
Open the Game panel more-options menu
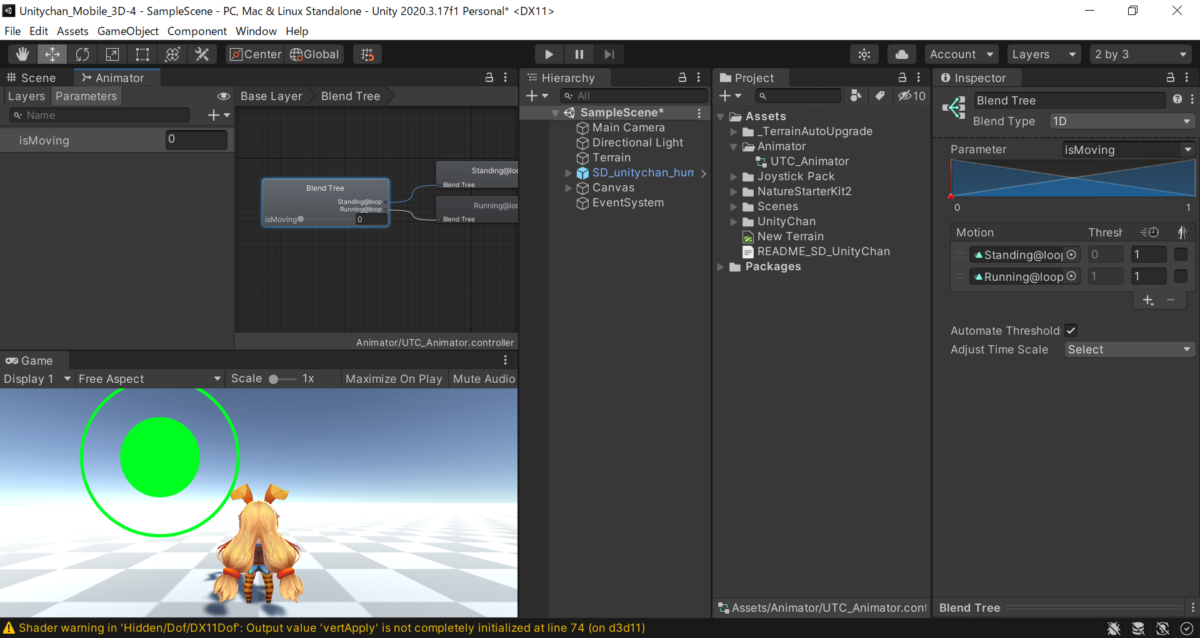507,360
